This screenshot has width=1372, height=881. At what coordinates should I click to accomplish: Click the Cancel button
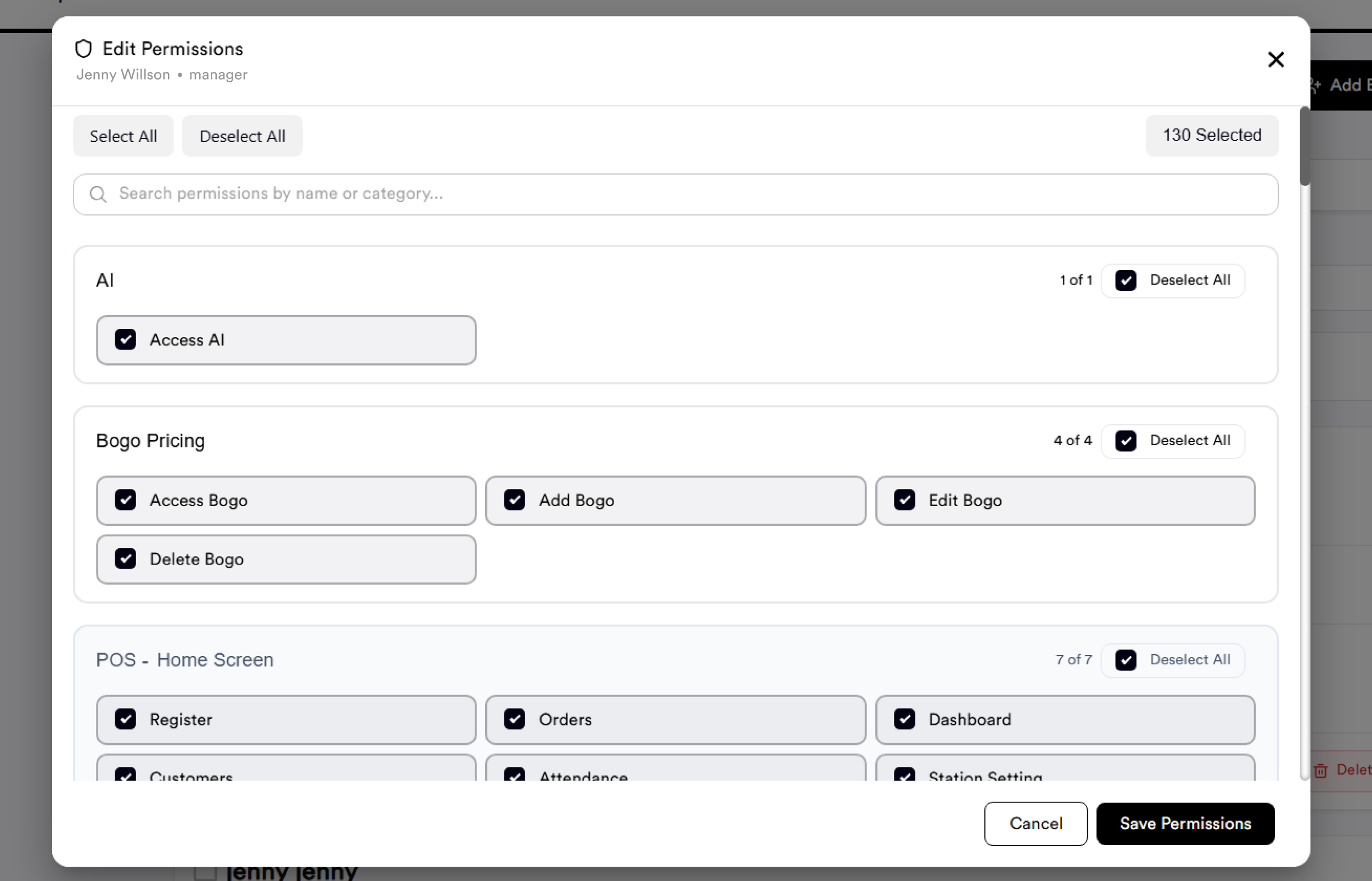(1035, 823)
